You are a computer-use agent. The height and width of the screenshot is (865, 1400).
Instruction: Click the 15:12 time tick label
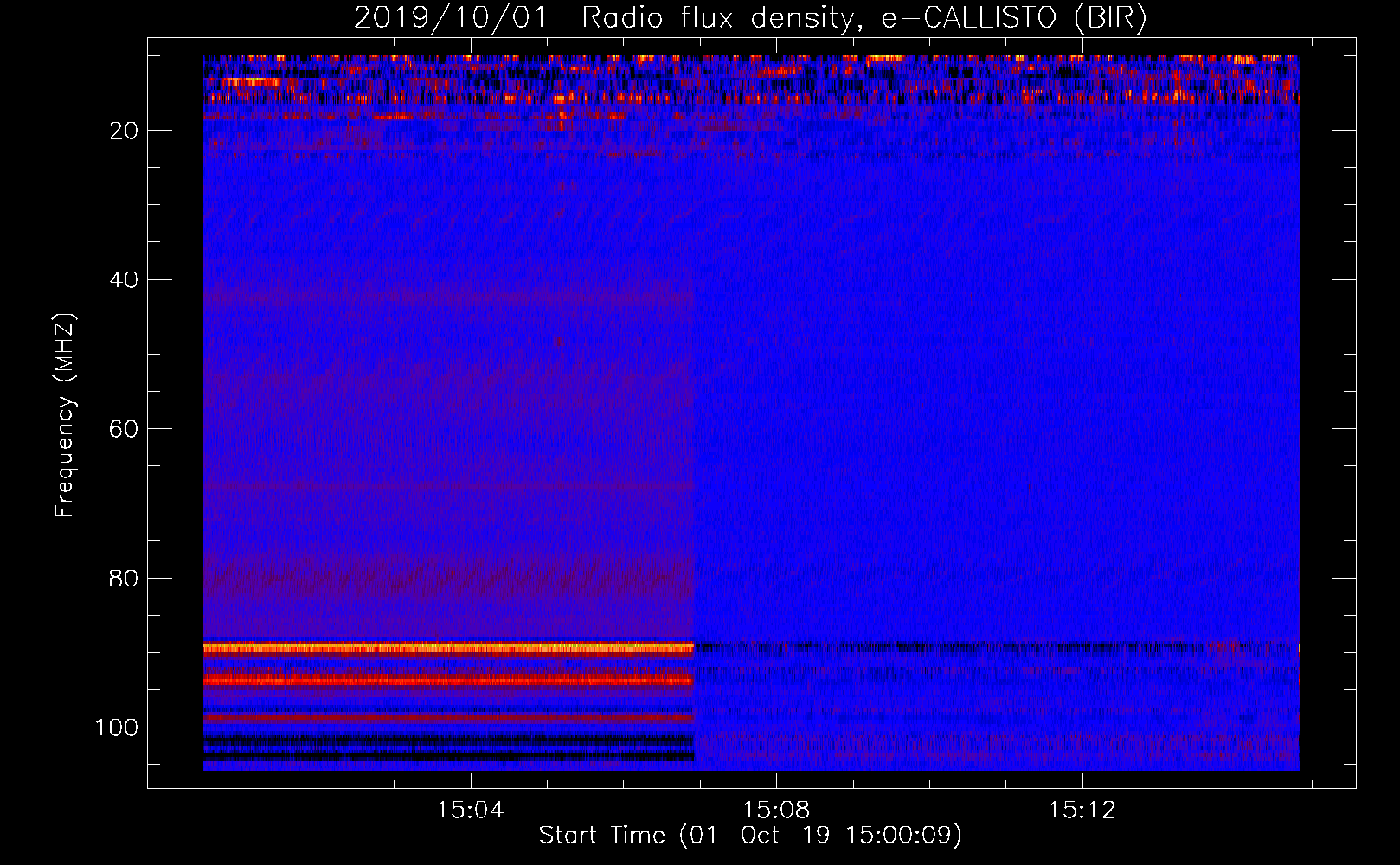[1082, 810]
